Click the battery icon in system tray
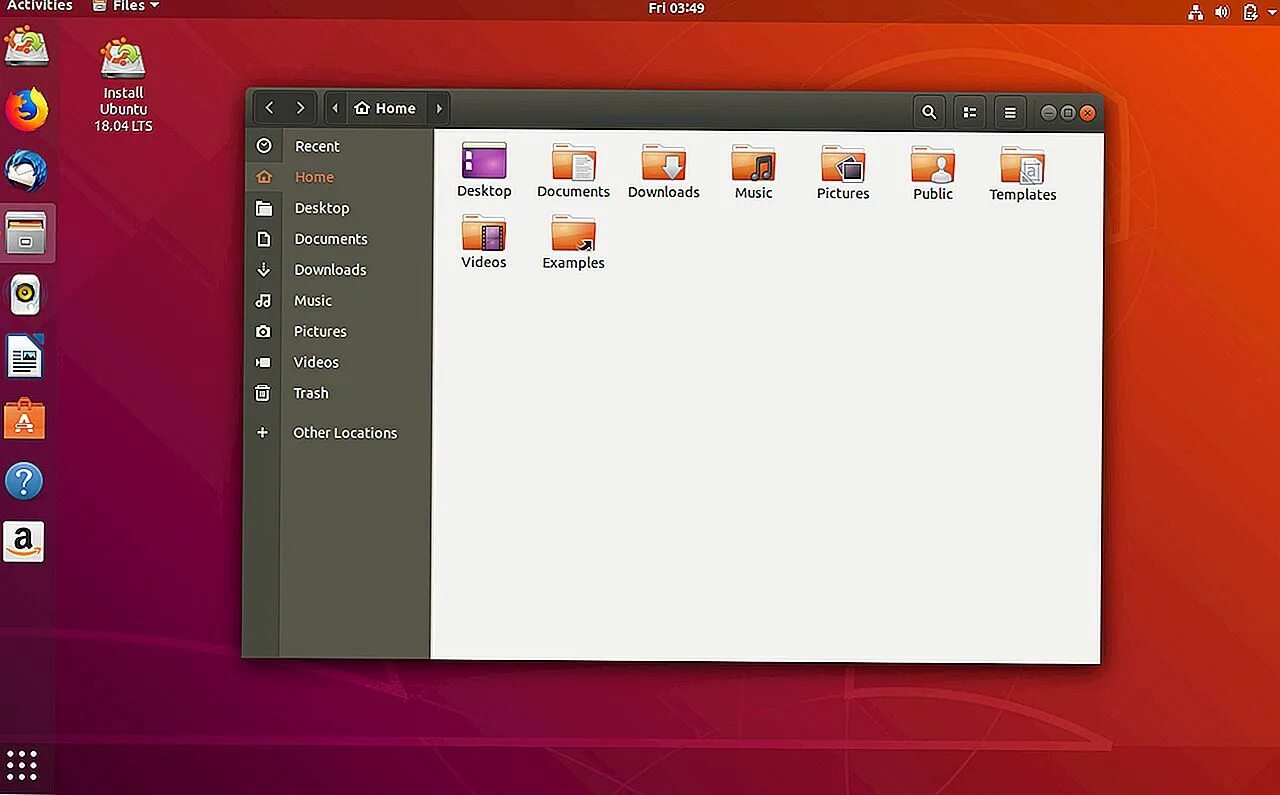The width and height of the screenshot is (1280, 795). point(1250,12)
